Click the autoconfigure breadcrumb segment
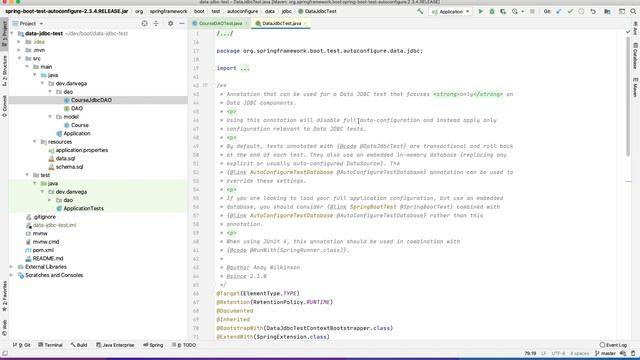640x360 pixels. click(x=242, y=11)
